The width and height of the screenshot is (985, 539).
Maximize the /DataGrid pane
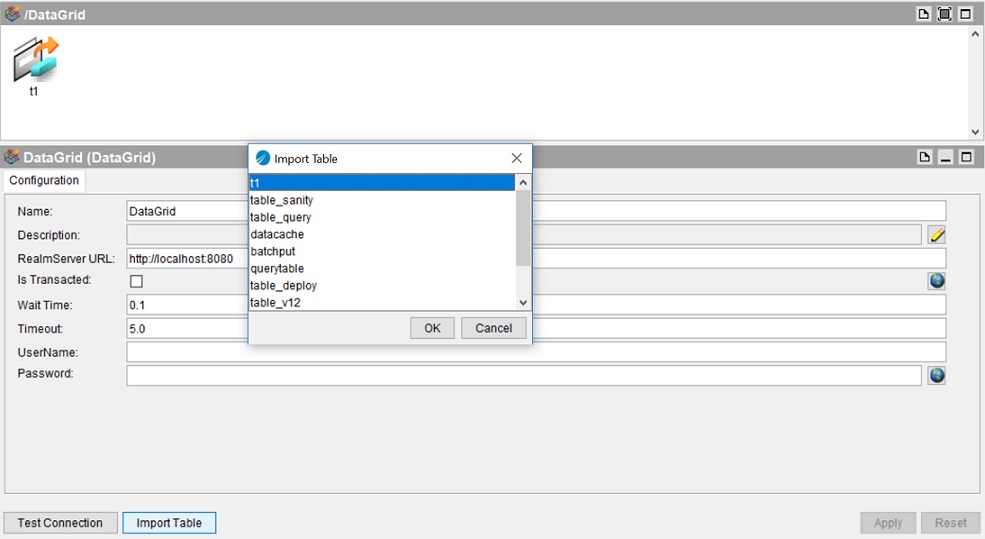[966, 14]
